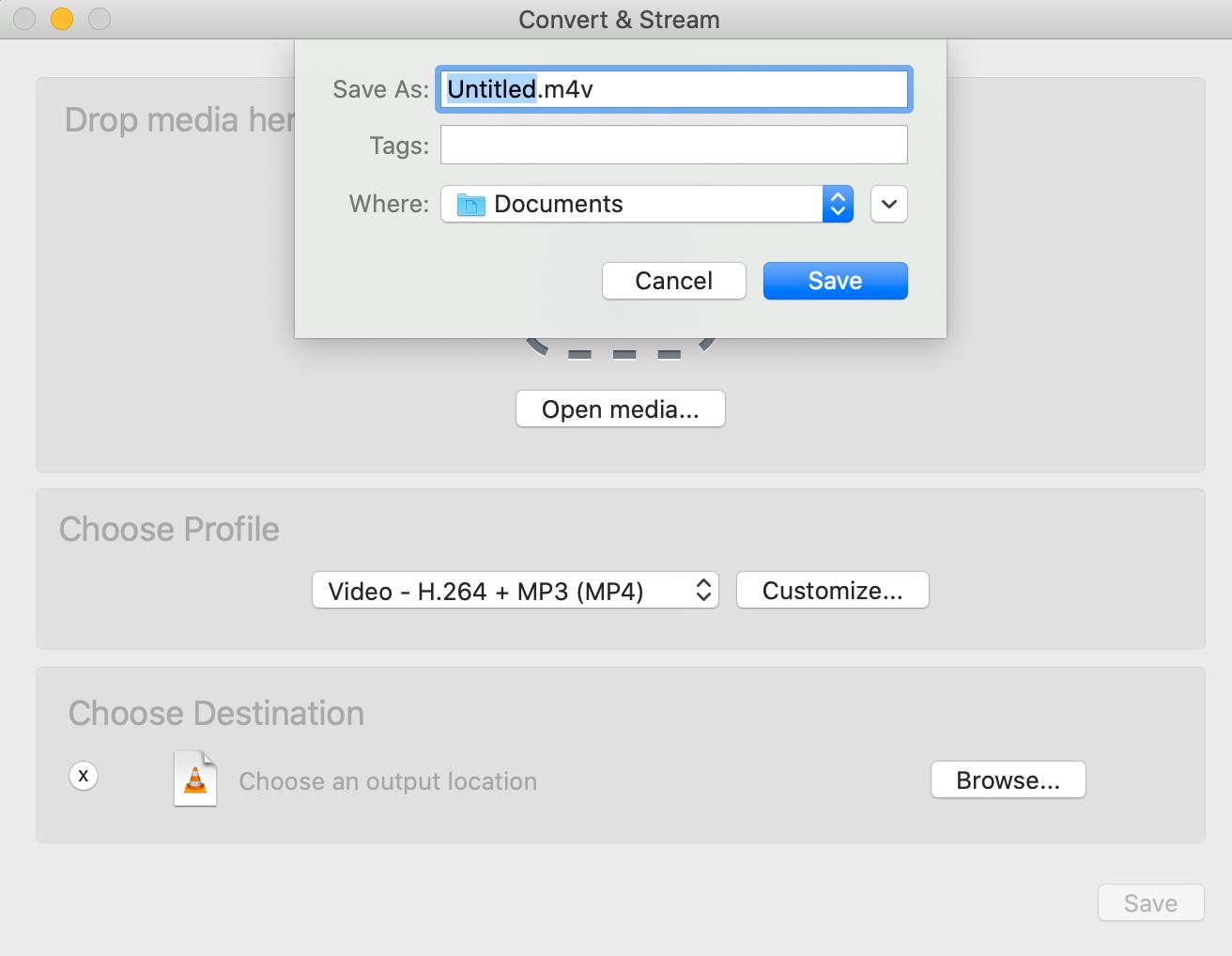Expand the save sheet with the chevron button
Image resolution: width=1232 pixels, height=956 pixels.
pos(887,204)
